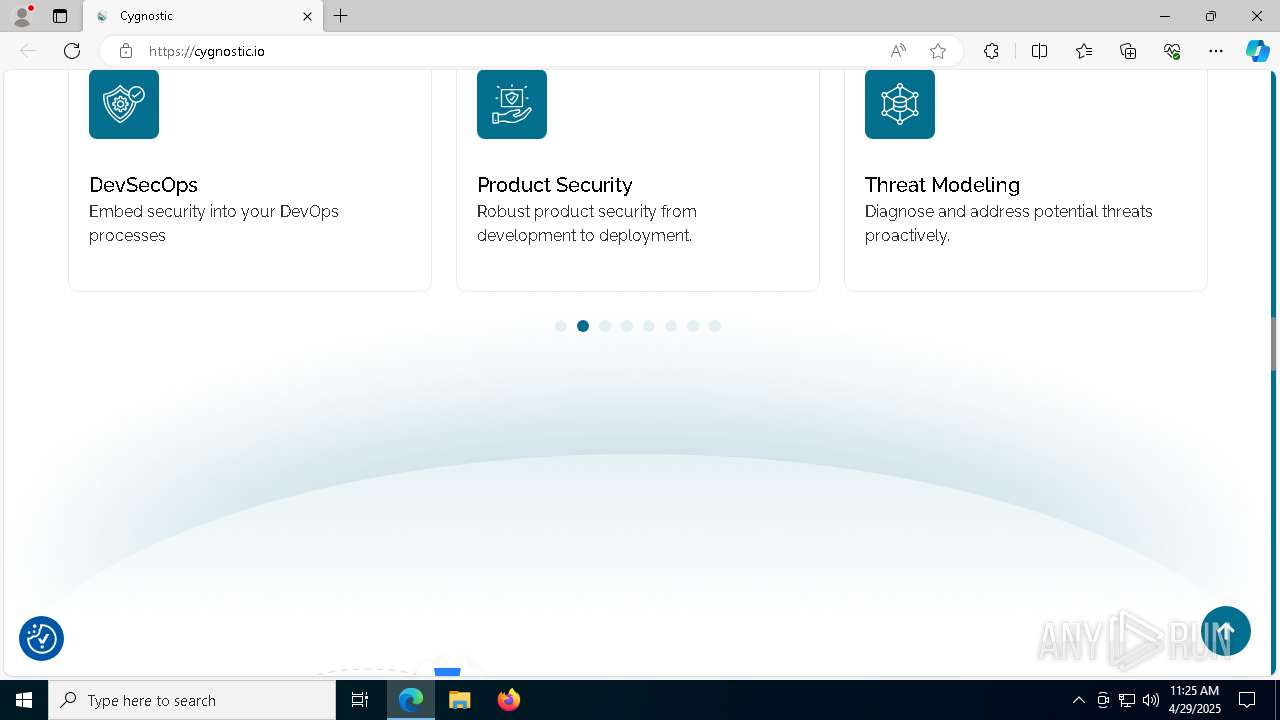The height and width of the screenshot is (720, 1280).
Task: Open the volume control in the tray
Action: click(1151, 700)
